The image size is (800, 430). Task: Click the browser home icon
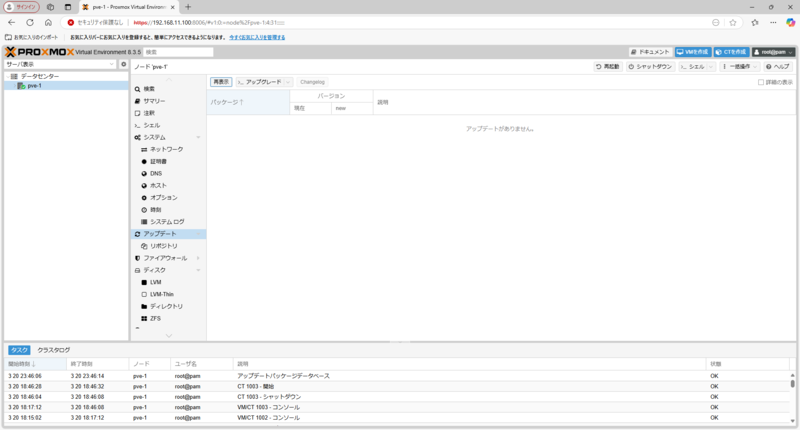[48, 22]
